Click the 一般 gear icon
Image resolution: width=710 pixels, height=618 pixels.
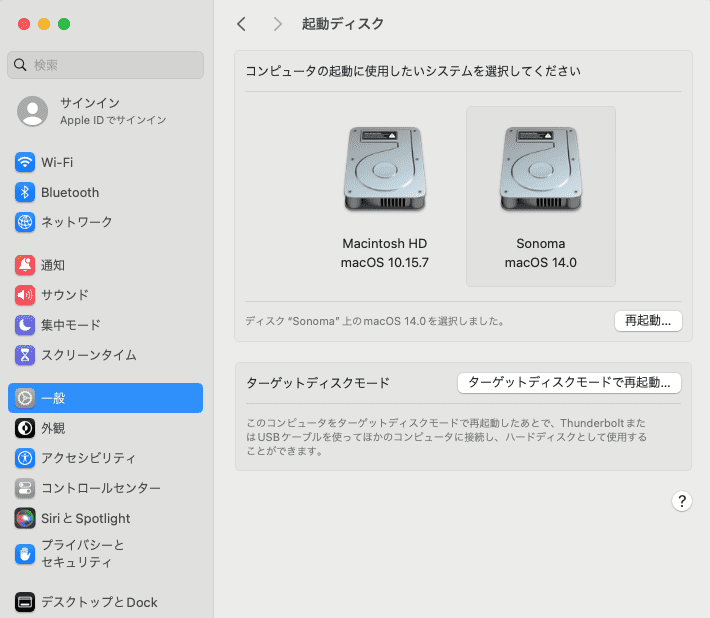click(25, 398)
